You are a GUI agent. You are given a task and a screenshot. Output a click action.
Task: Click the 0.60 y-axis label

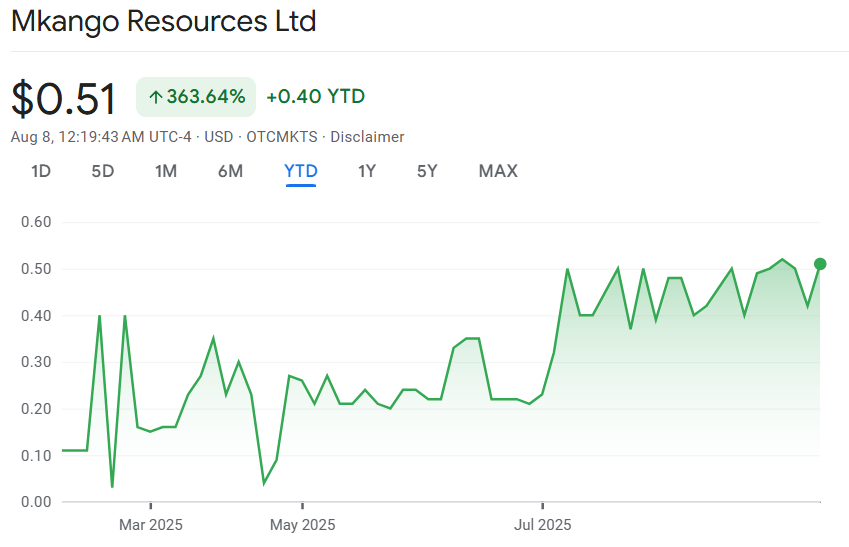(36, 222)
